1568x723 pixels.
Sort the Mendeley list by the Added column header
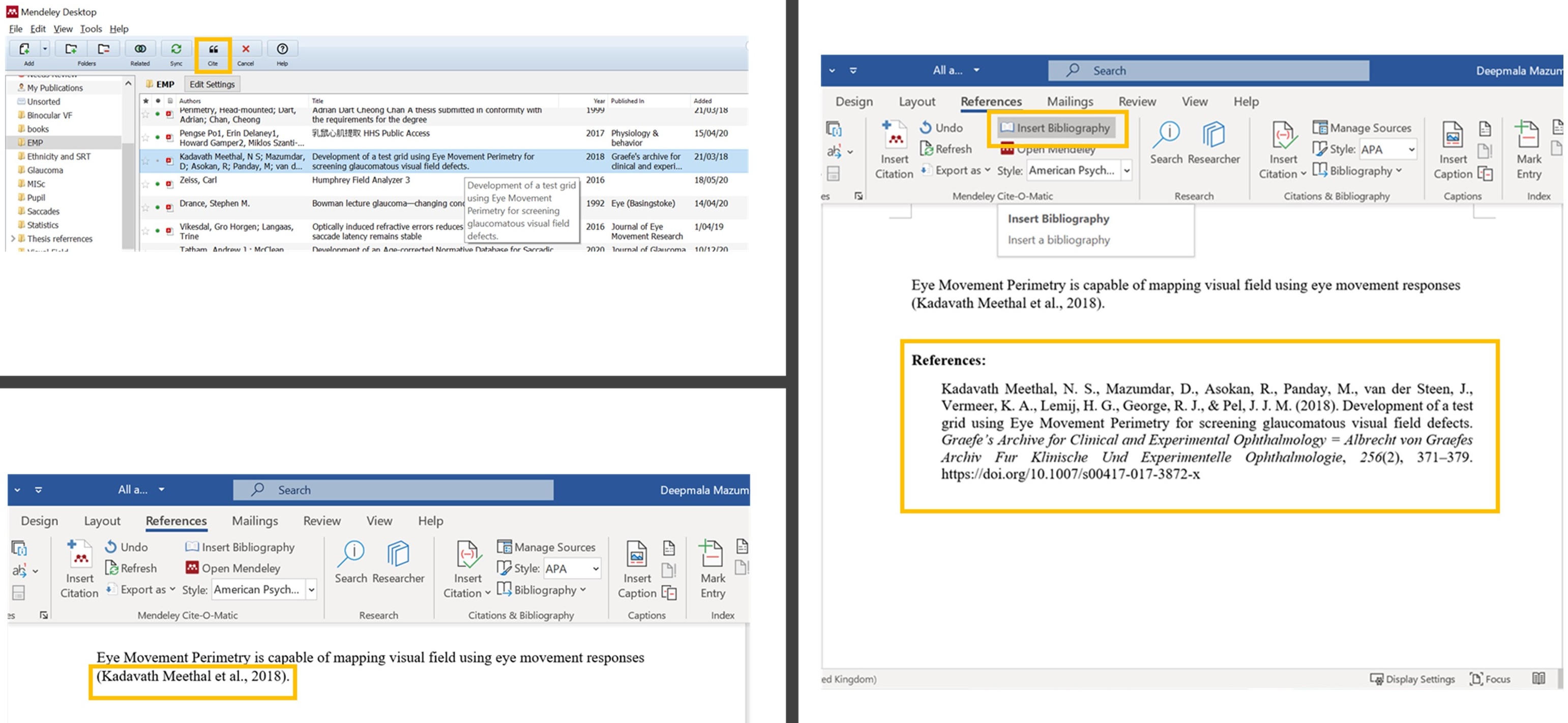(x=702, y=101)
